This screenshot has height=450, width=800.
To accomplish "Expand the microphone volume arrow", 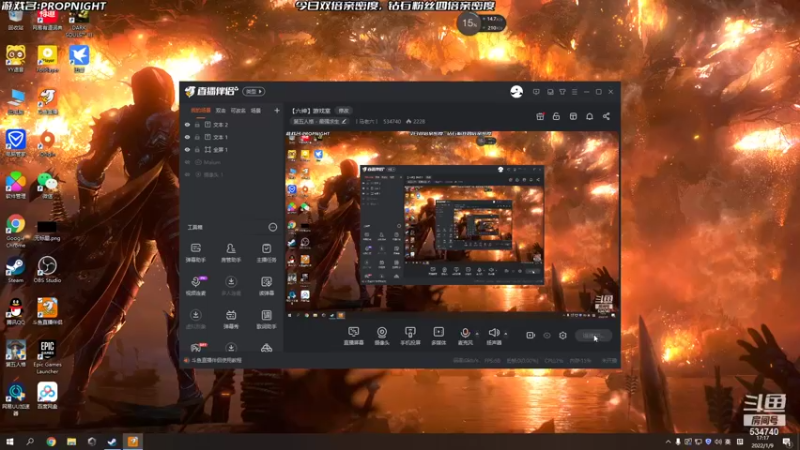I will [x=477, y=334].
